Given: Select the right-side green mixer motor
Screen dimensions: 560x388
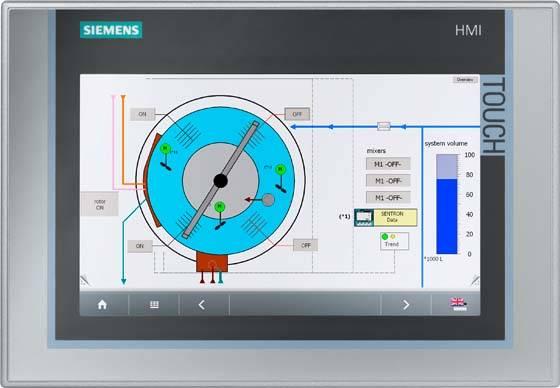Looking at the screenshot, I should (280, 169).
